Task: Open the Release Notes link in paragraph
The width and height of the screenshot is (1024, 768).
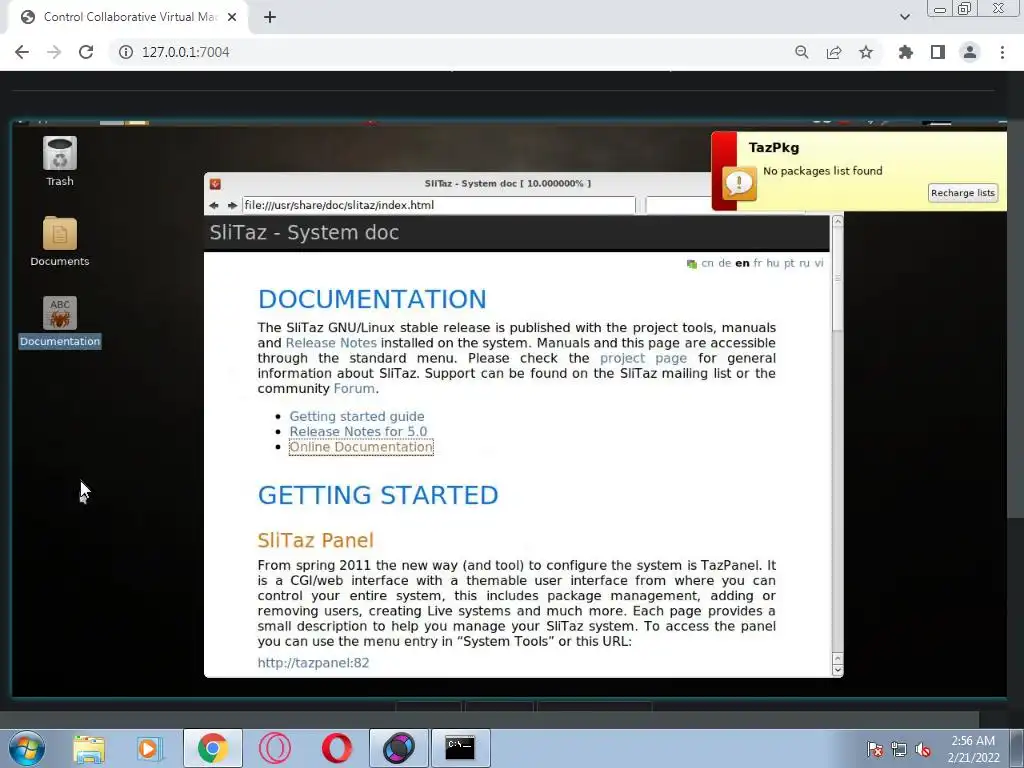Action: 331,343
